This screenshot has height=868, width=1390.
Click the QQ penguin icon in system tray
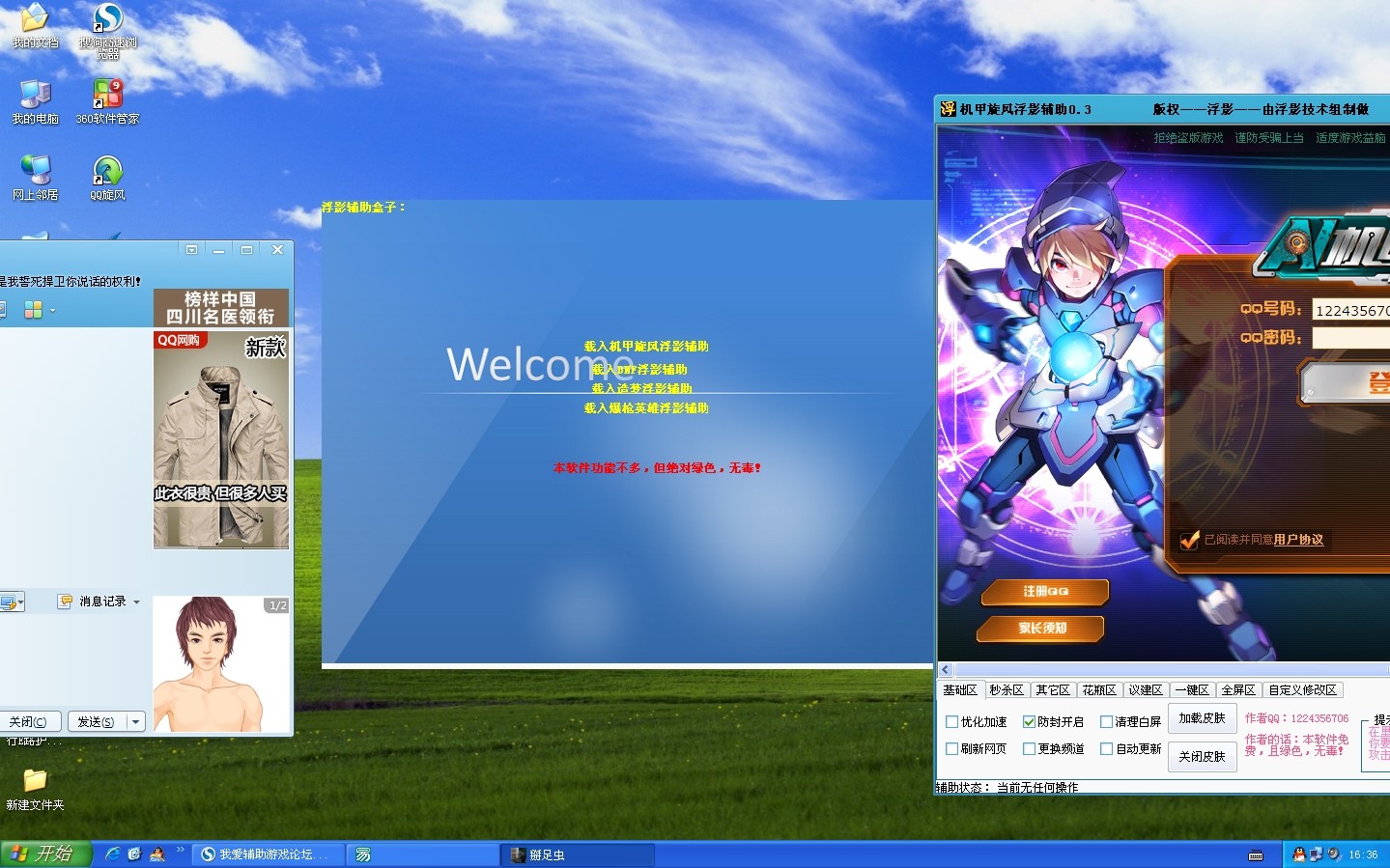point(1299,854)
